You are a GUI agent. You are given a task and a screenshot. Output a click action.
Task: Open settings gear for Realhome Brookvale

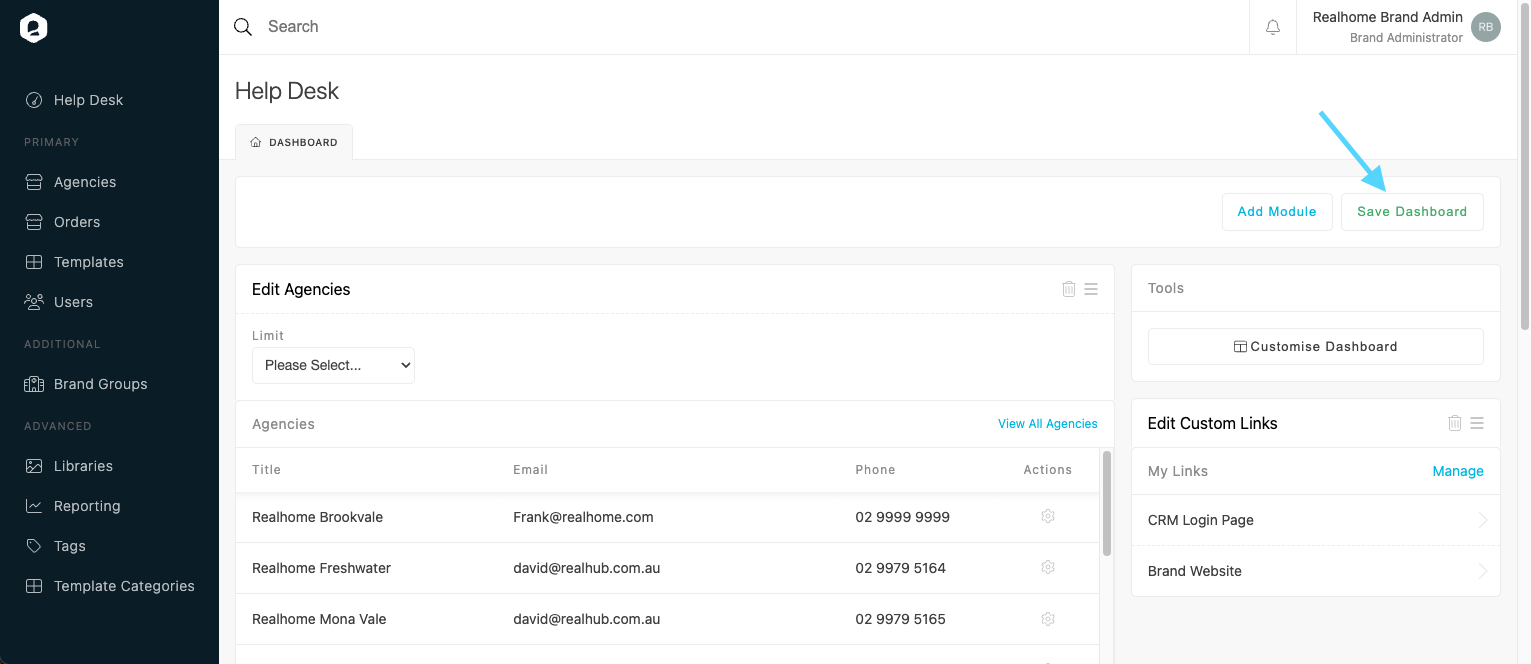pyautogui.click(x=1048, y=516)
